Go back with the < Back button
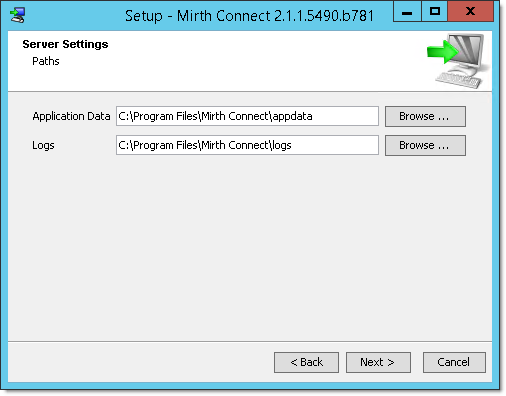The height and width of the screenshot is (396, 506). coord(306,362)
